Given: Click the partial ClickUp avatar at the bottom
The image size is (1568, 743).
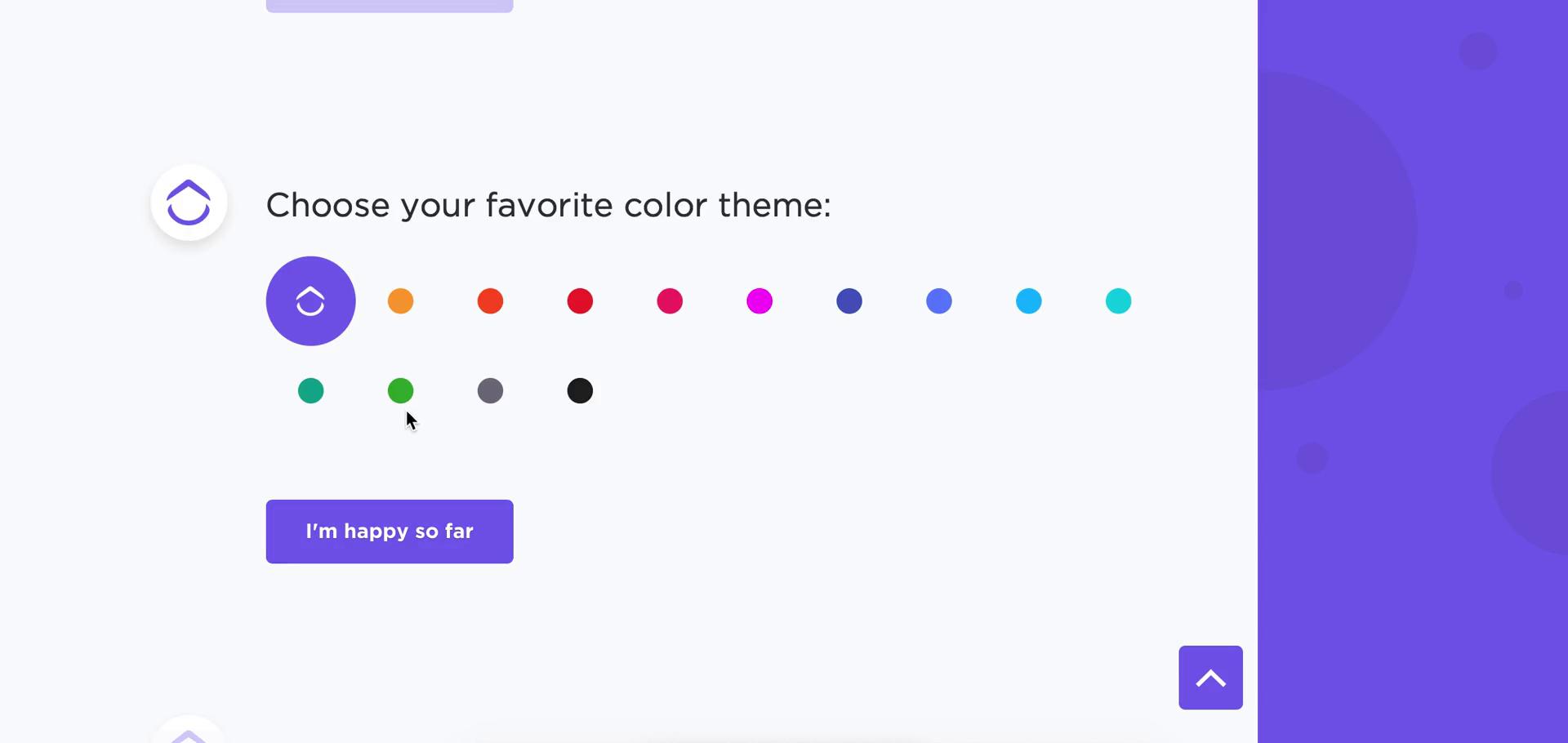Looking at the screenshot, I should 189,730.
